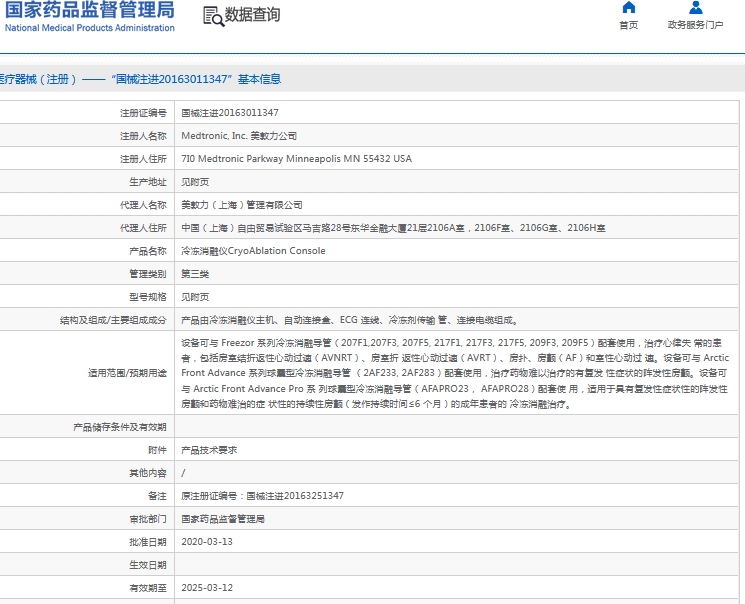
Task: Click the 代理人名称 label
Action: (143, 205)
